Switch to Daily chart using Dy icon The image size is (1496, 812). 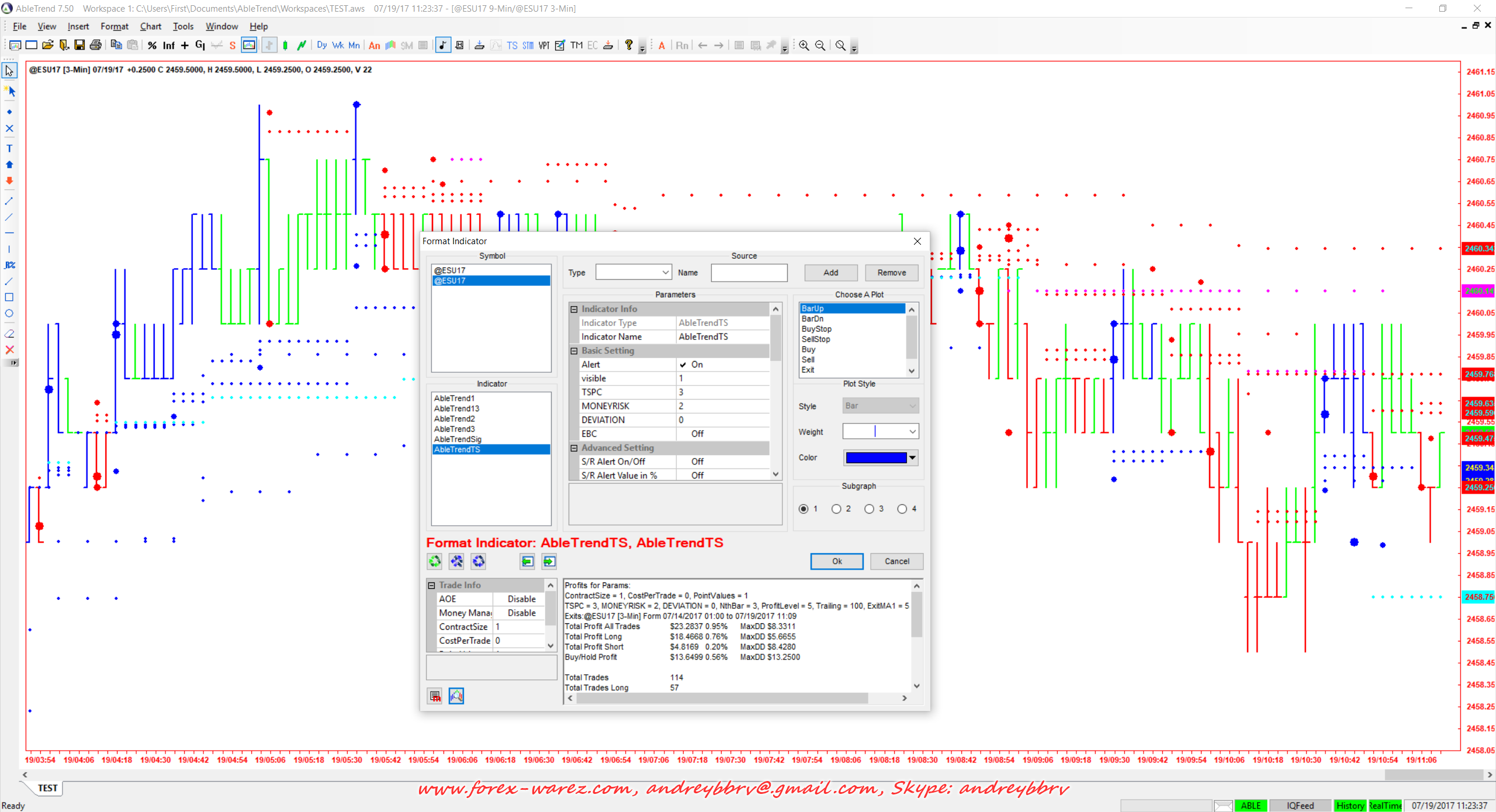[x=321, y=46]
